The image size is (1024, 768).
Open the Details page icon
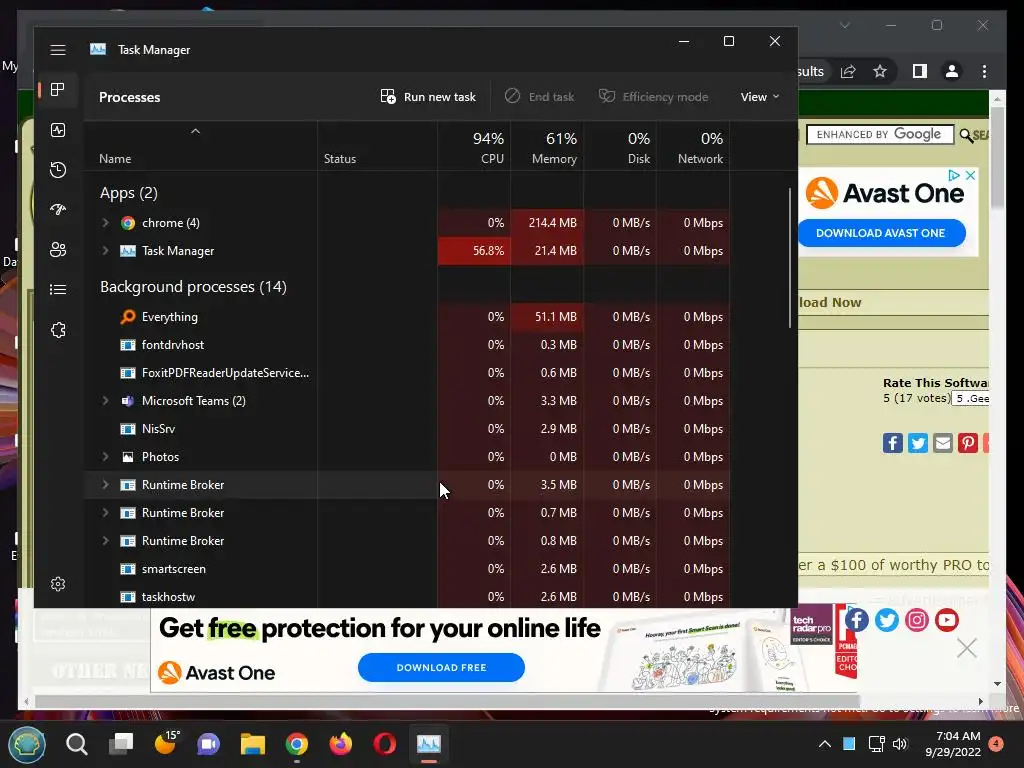coord(58,289)
